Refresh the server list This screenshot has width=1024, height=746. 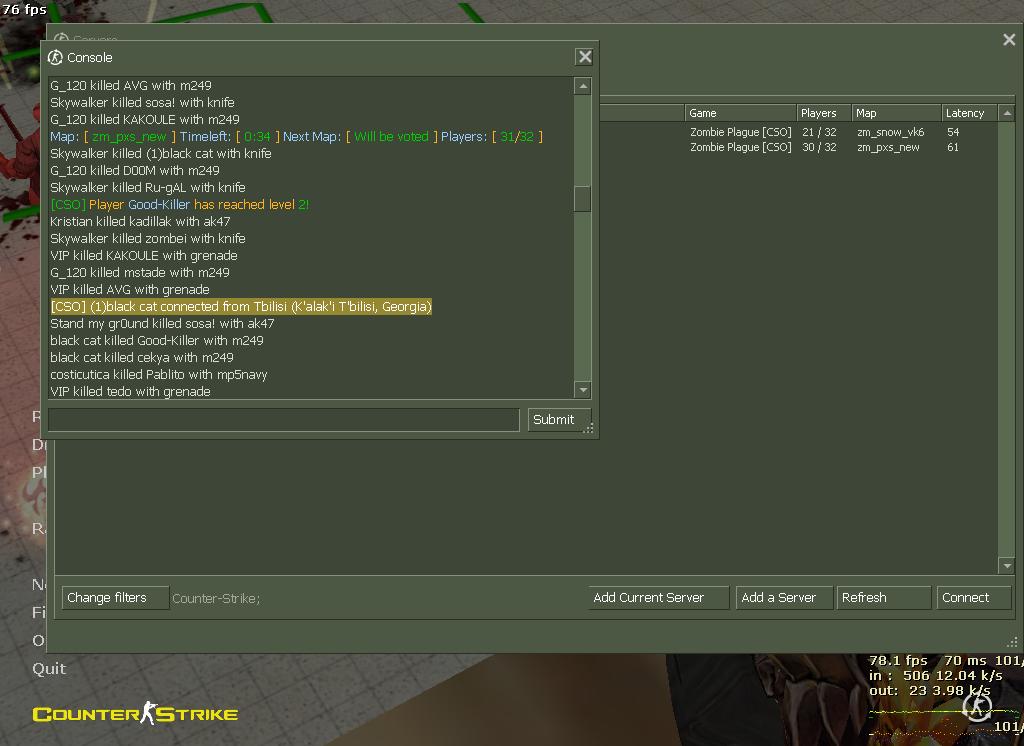pyautogui.click(x=883, y=598)
